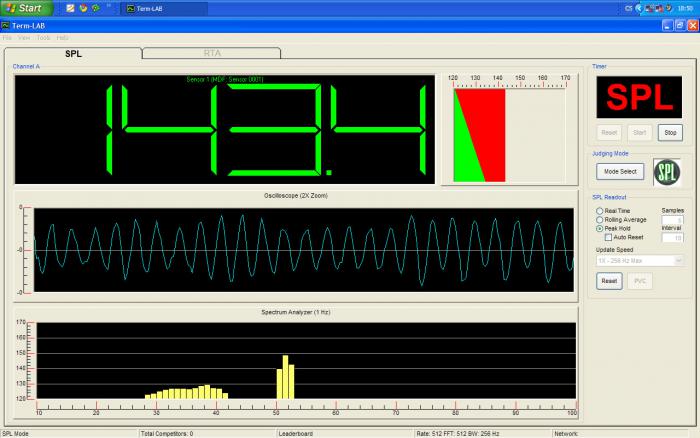Image resolution: width=700 pixels, height=438 pixels.
Task: Click the green quick launch icon
Action: click(x=95, y=7)
